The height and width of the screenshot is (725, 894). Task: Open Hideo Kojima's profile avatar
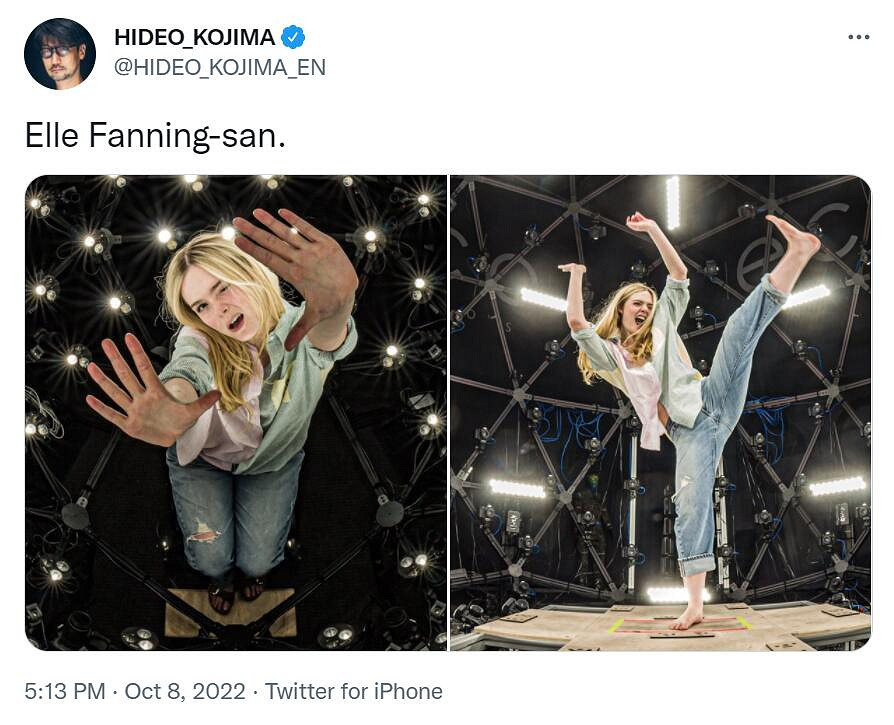pos(60,54)
